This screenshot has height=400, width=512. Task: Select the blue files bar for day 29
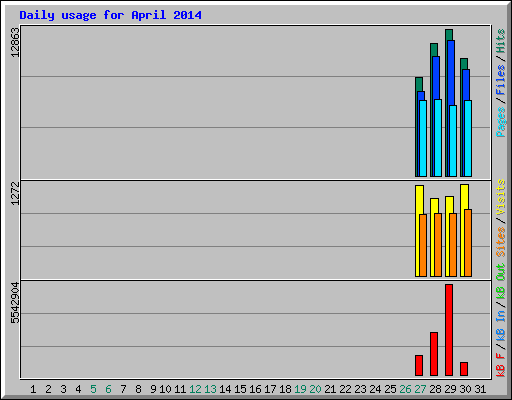(x=451, y=73)
